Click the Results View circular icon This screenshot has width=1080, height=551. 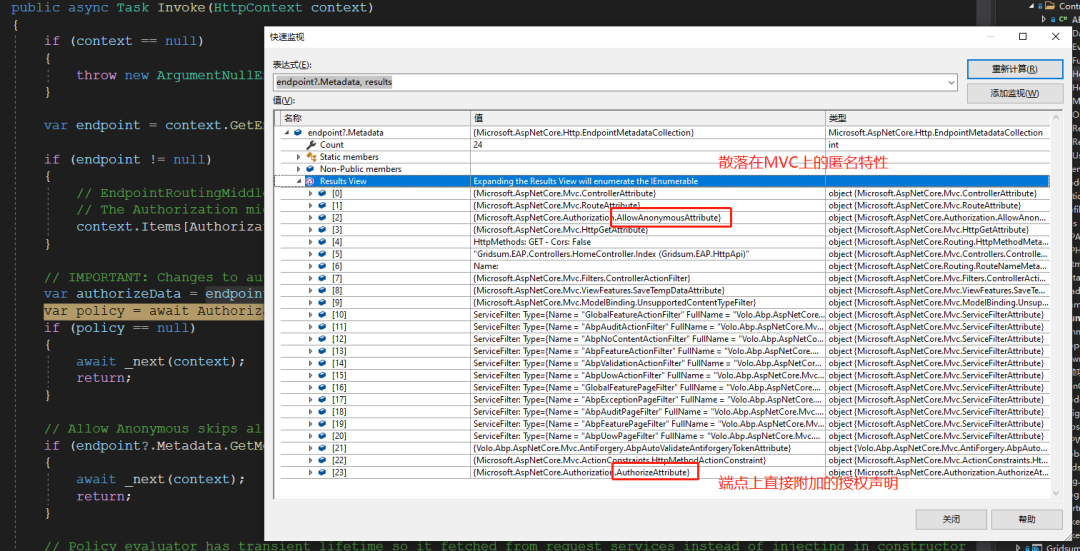pos(310,181)
